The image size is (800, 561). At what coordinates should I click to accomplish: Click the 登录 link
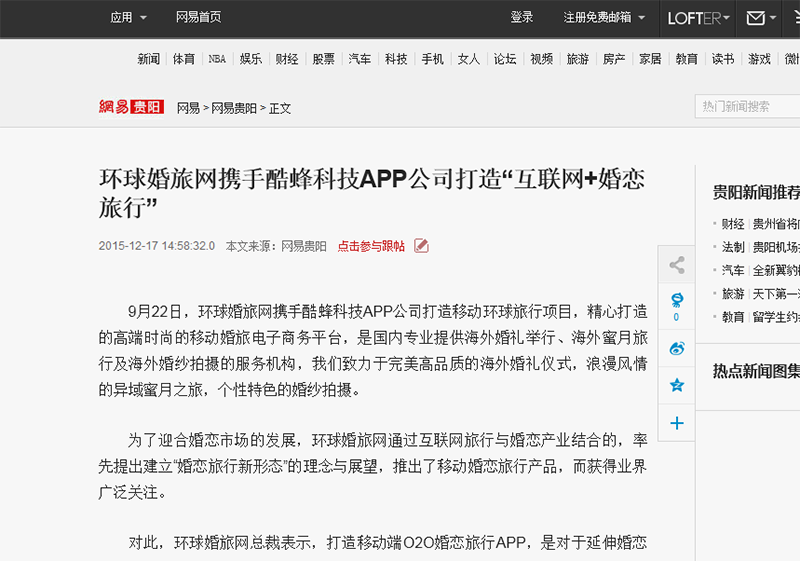pyautogui.click(x=521, y=17)
